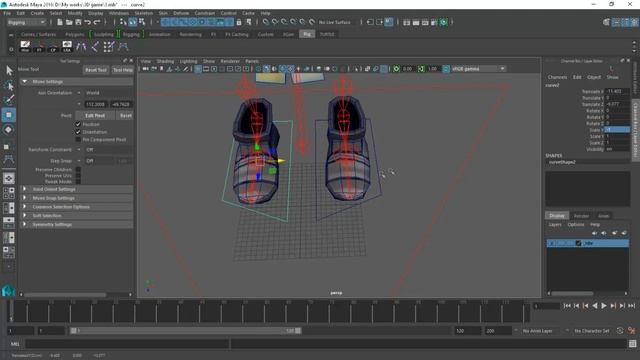The image size is (640, 360).
Task: Redo the action via toolbar arrow
Action: coord(97,22)
